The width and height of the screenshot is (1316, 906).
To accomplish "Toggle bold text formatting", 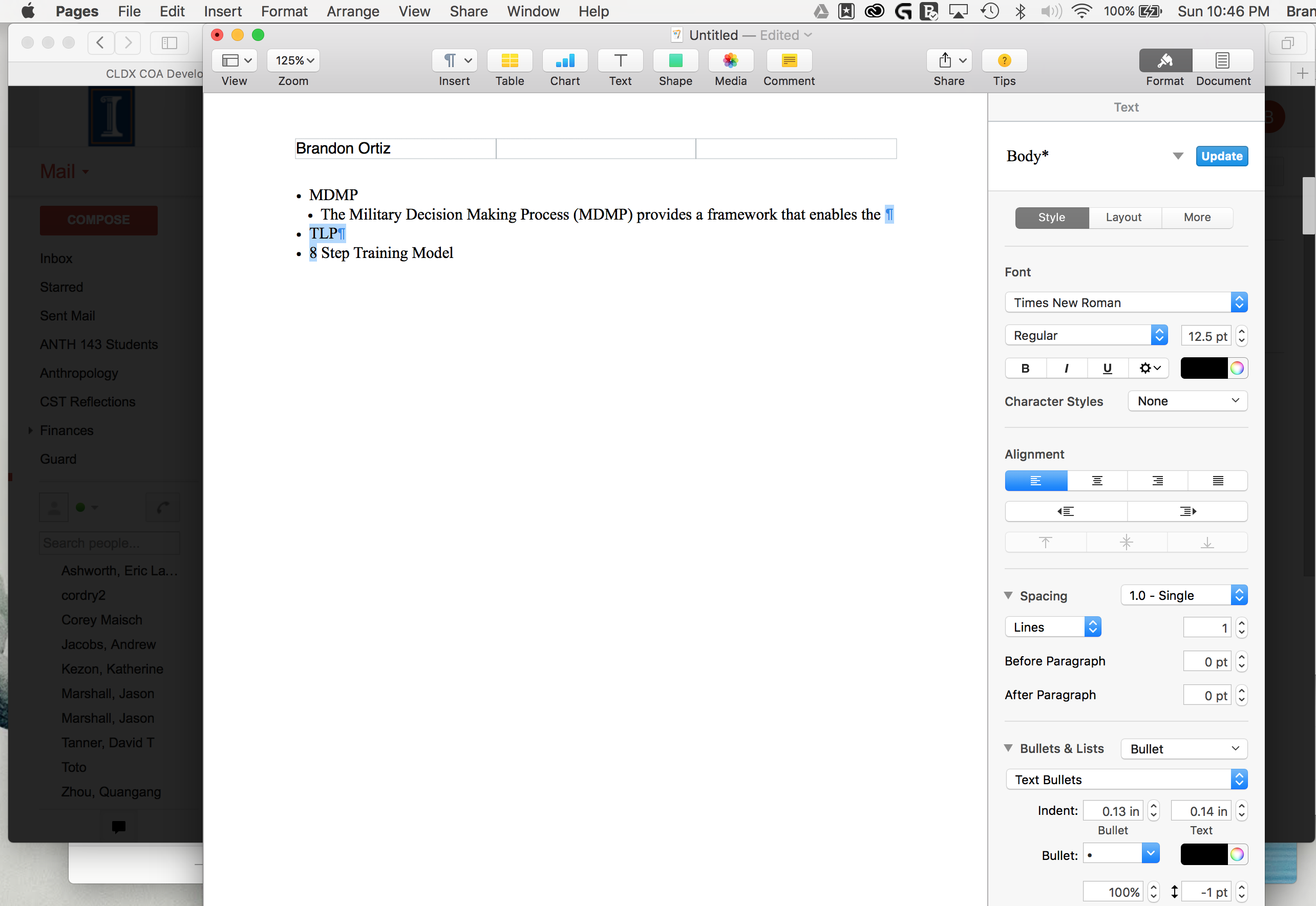I will coord(1025,368).
